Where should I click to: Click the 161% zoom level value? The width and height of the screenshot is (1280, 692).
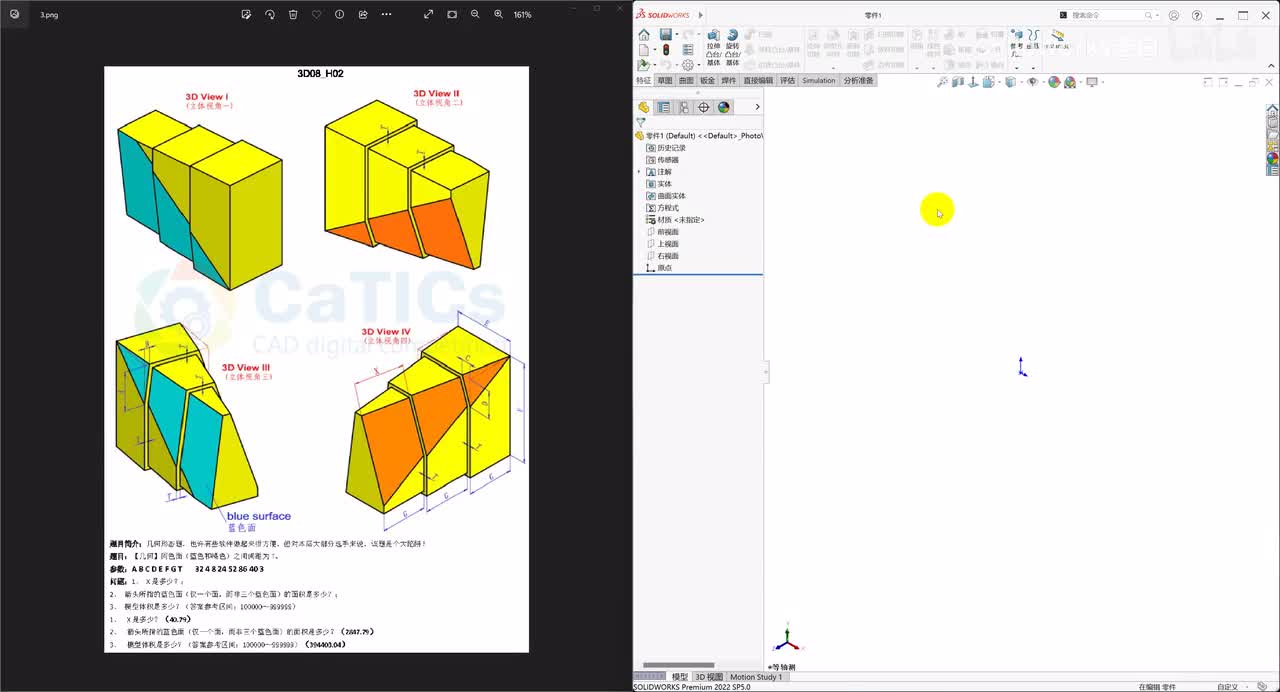coord(522,15)
